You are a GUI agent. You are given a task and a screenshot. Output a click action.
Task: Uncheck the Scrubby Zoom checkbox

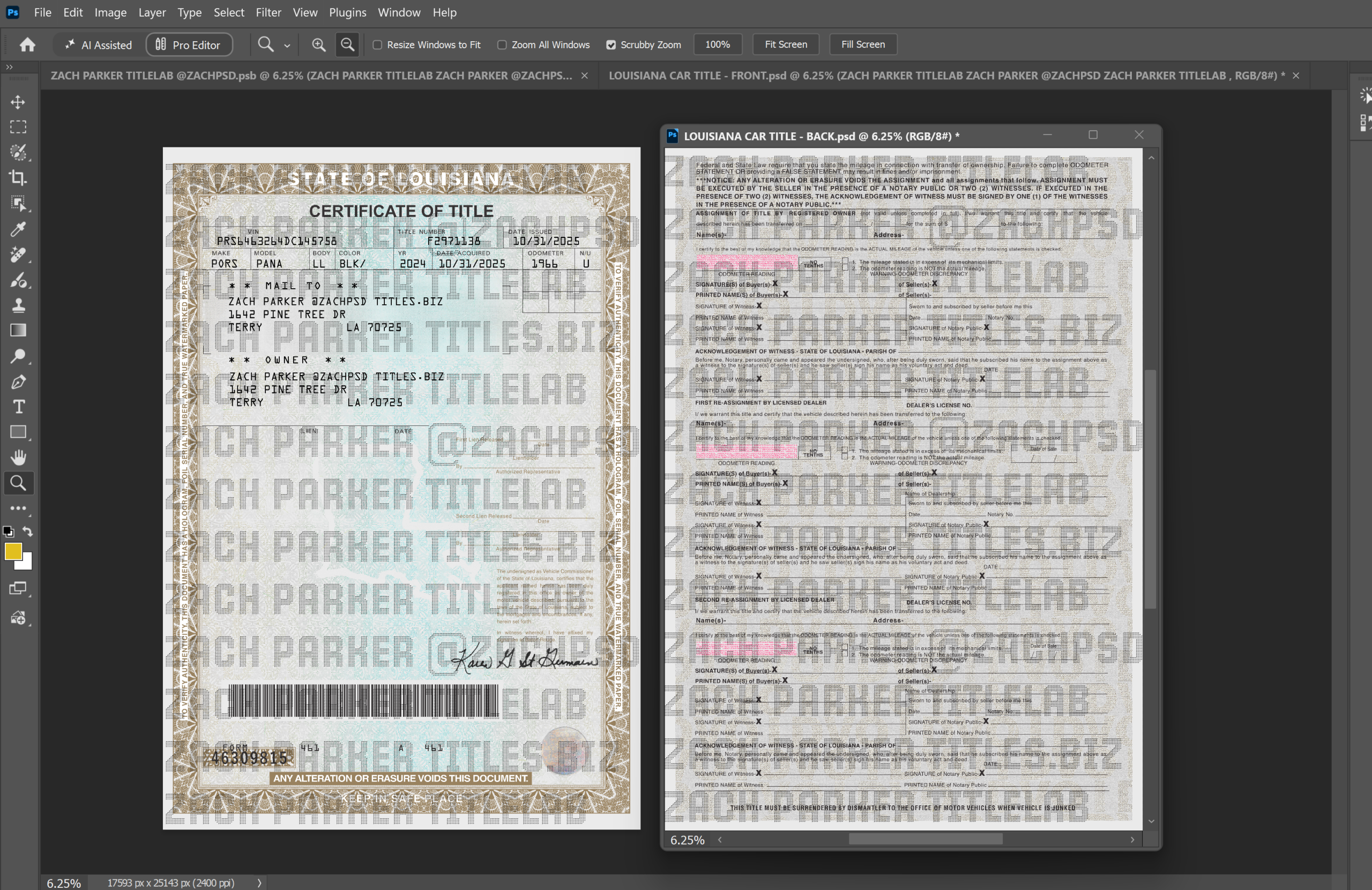point(611,45)
